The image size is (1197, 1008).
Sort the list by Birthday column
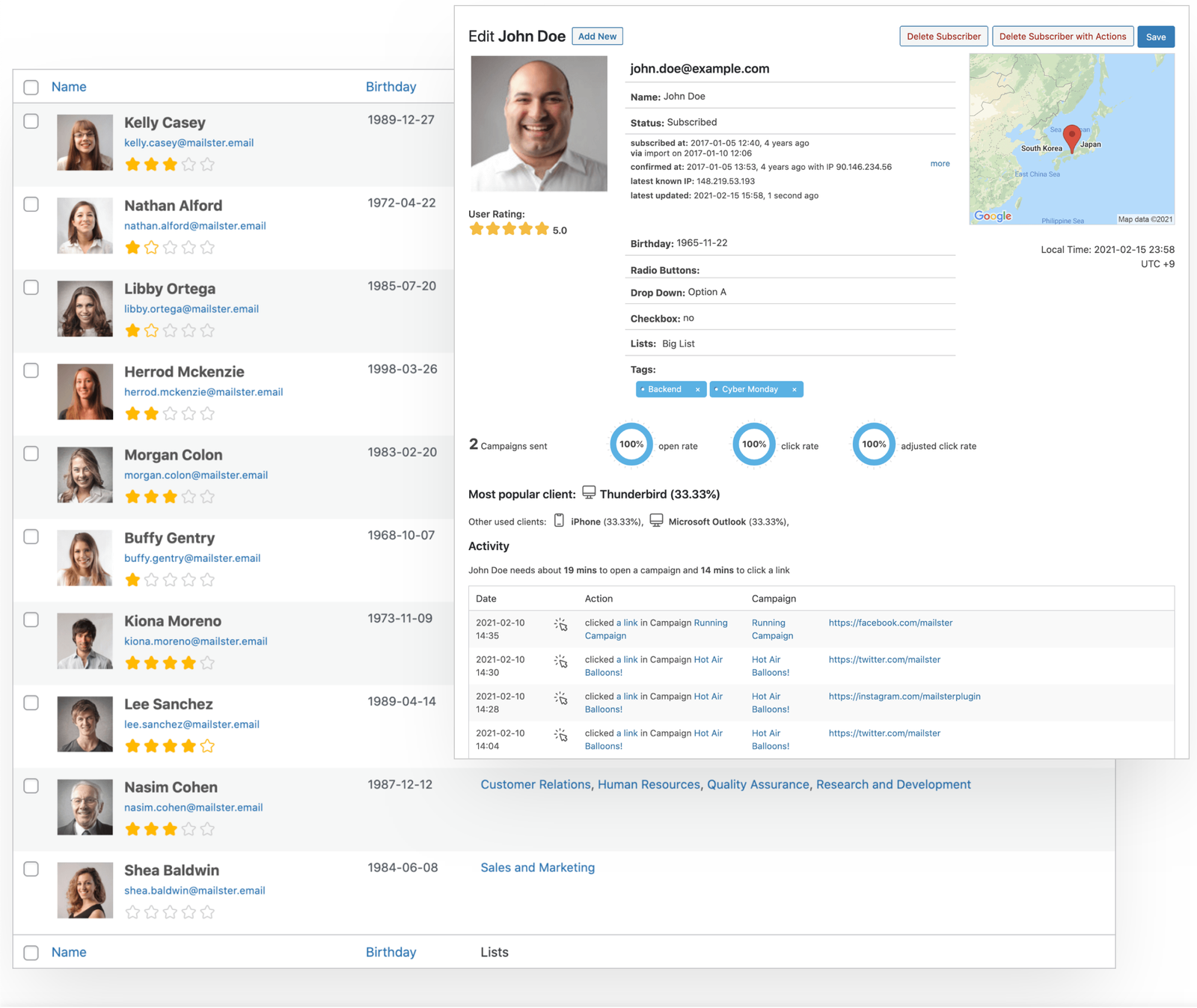click(391, 87)
